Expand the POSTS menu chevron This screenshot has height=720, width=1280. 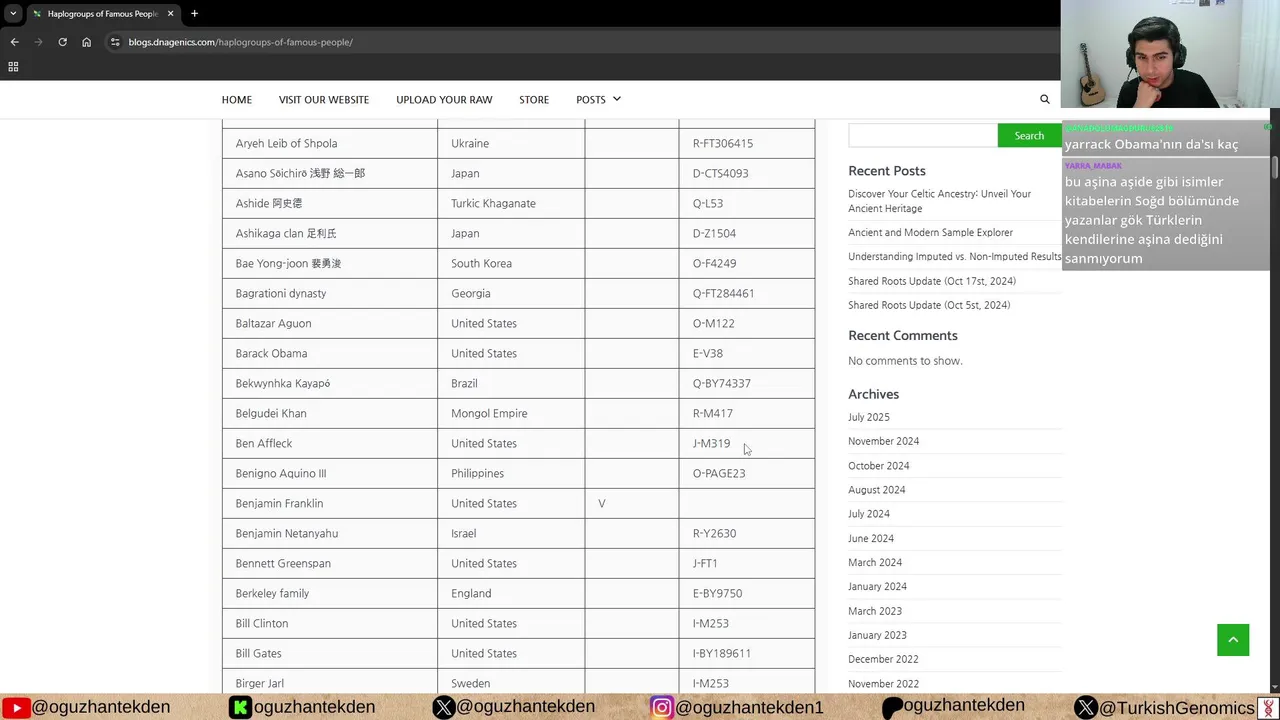(x=616, y=99)
